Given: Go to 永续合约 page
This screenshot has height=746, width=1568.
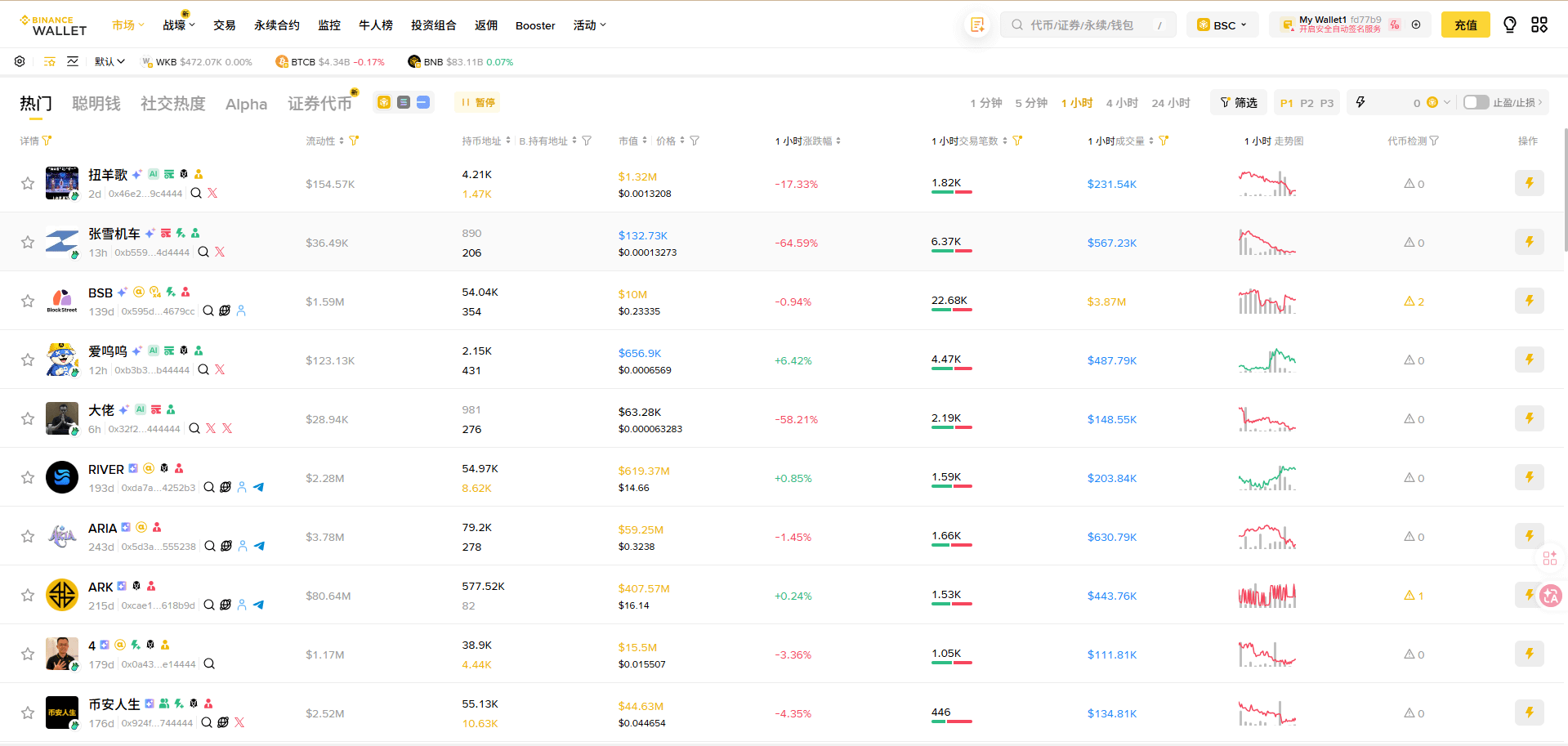Looking at the screenshot, I should point(277,25).
